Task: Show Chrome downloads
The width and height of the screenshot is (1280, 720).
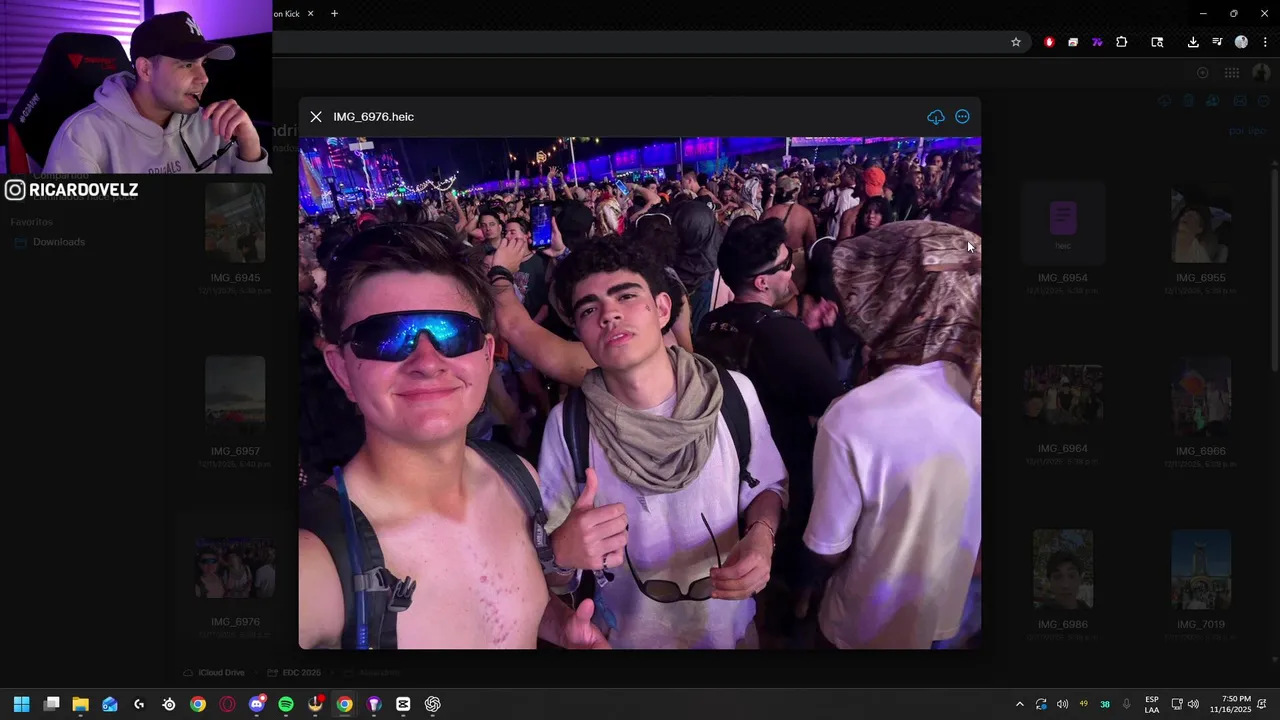Action: point(1193,42)
